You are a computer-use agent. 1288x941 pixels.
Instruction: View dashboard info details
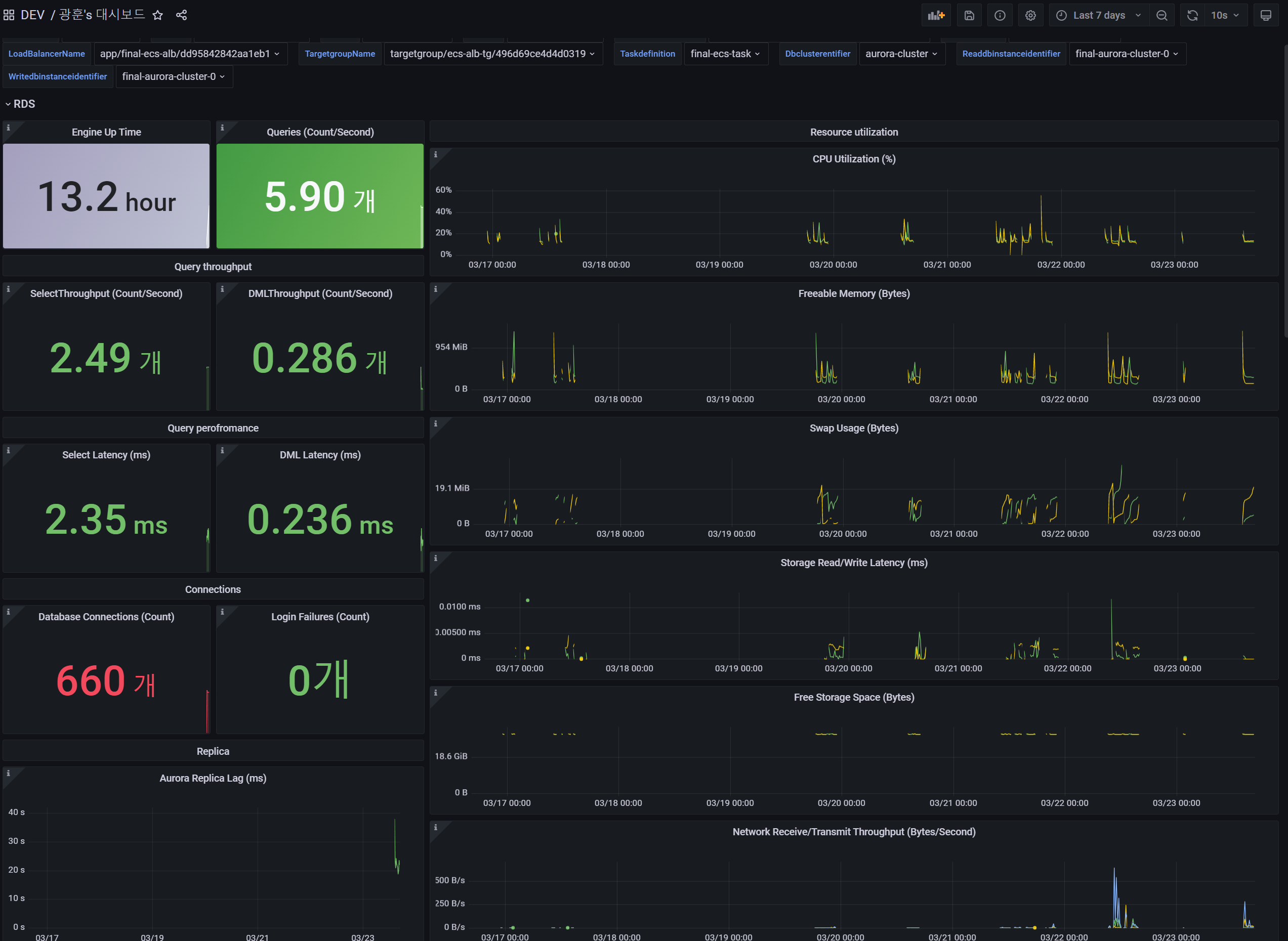click(x=1000, y=15)
